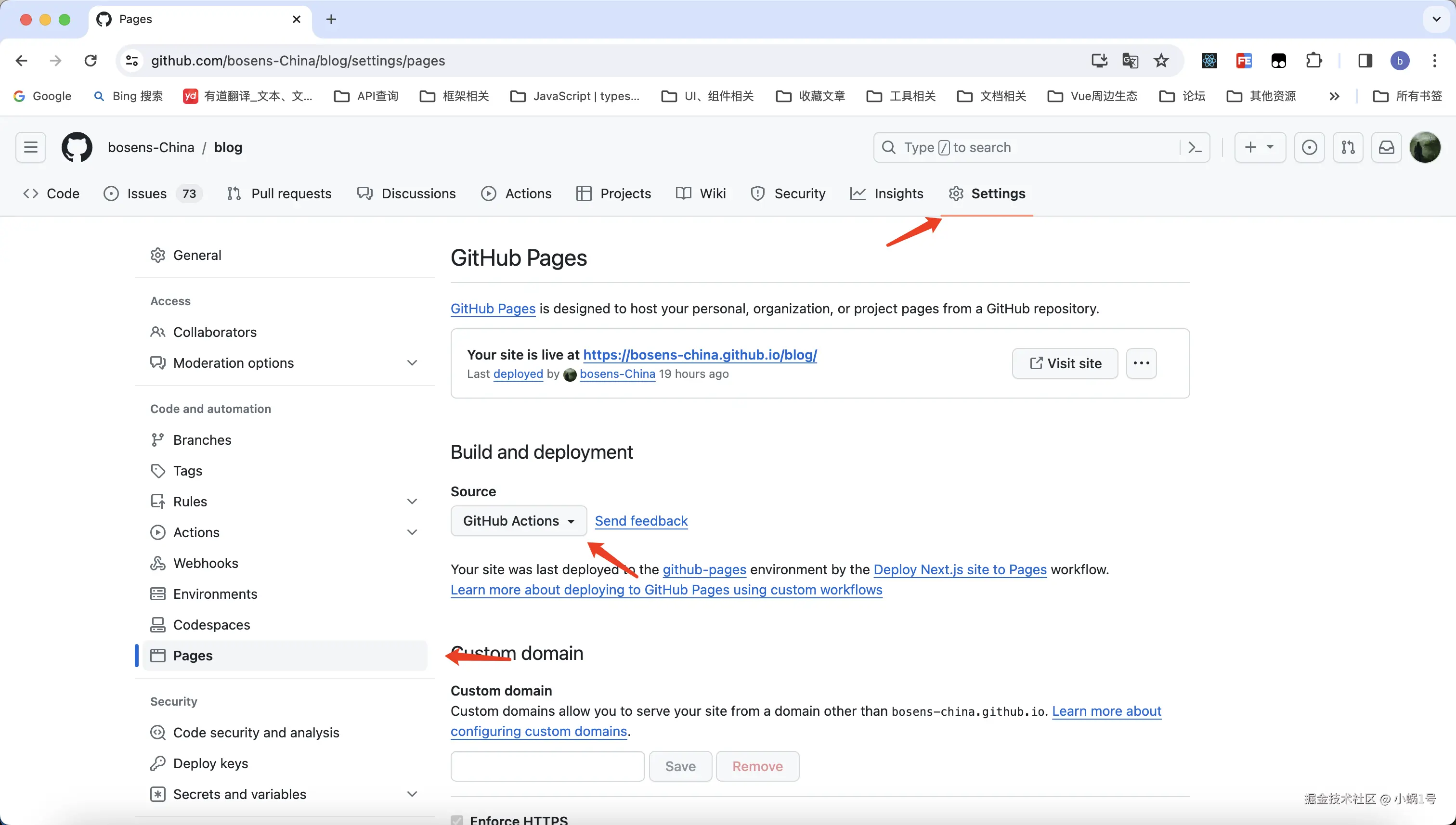The width and height of the screenshot is (1456, 825).
Task: Open the notifications inbox icon
Action: 1386,147
